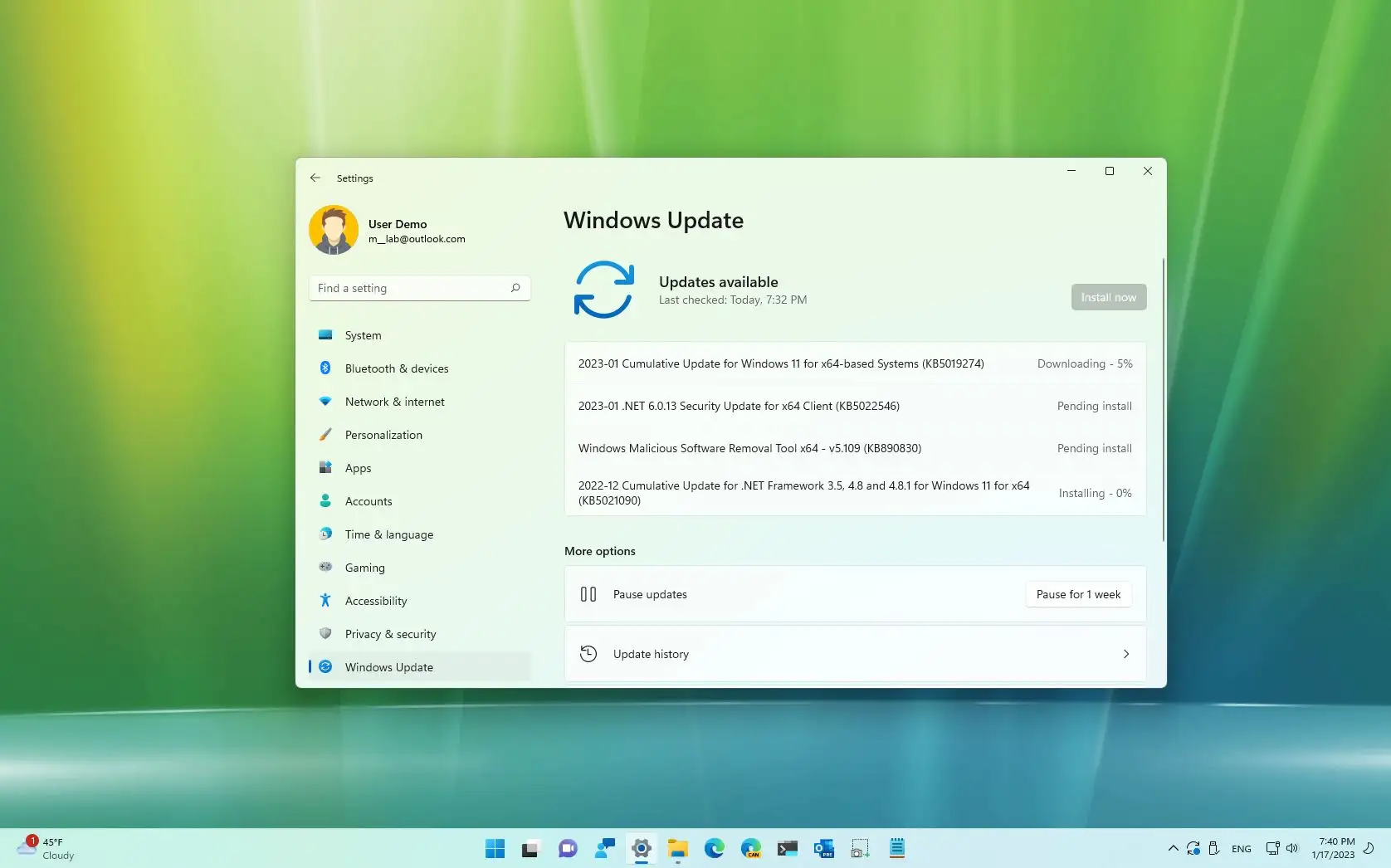Image resolution: width=1391 pixels, height=868 pixels.
Task: Open the weather widget showing 45°F Cloudy
Action: [46, 848]
